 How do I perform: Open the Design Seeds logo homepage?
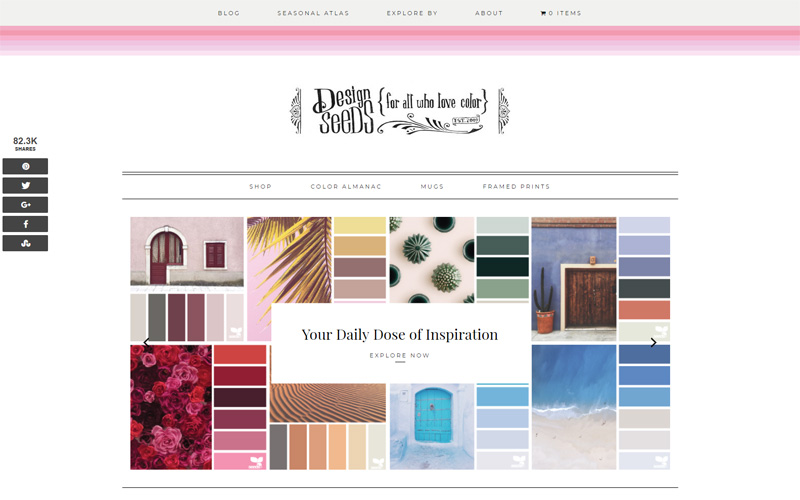399,111
